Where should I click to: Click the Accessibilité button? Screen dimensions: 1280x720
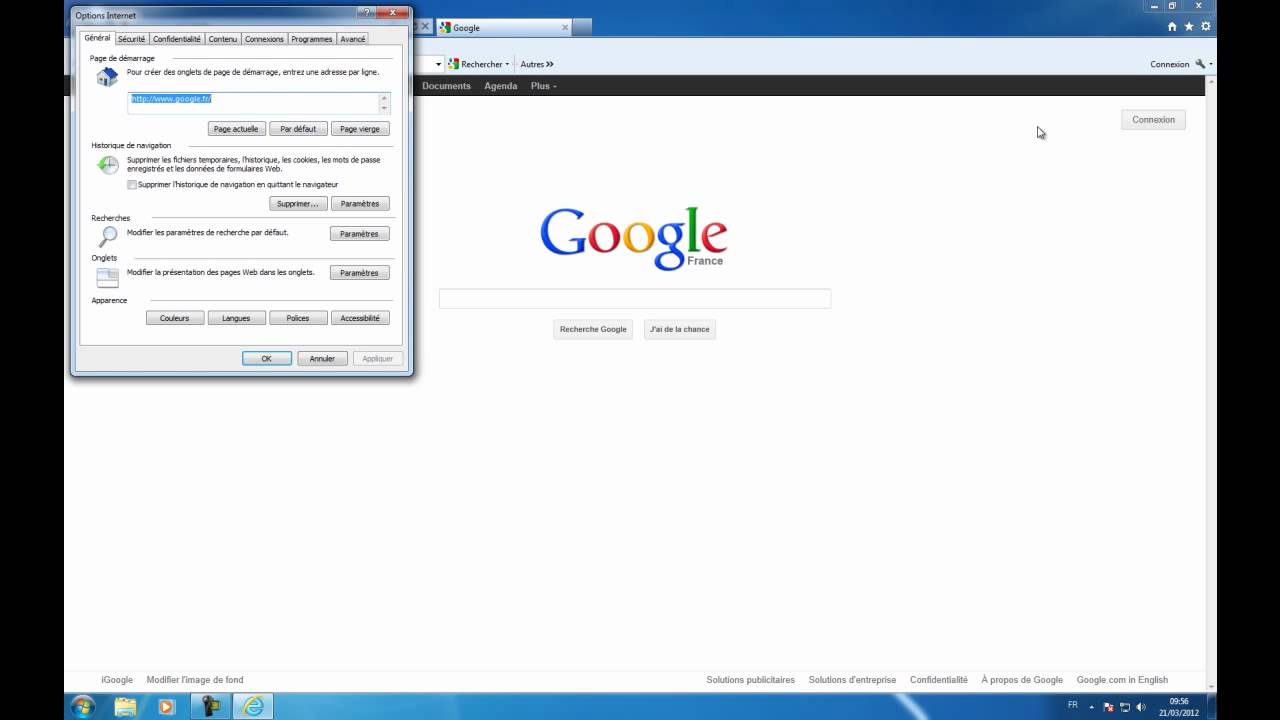coord(360,318)
